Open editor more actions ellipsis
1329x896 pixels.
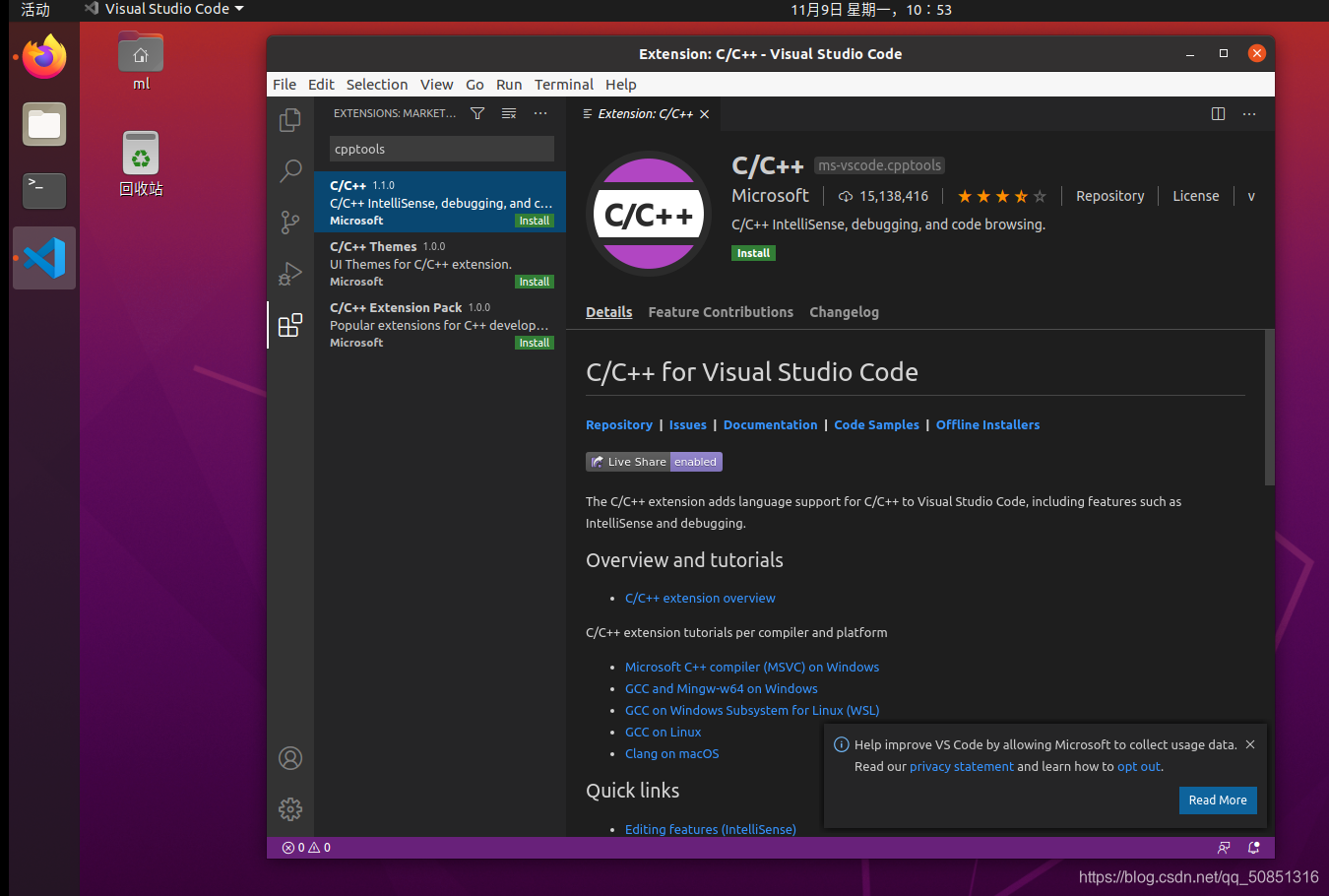coord(1249,114)
